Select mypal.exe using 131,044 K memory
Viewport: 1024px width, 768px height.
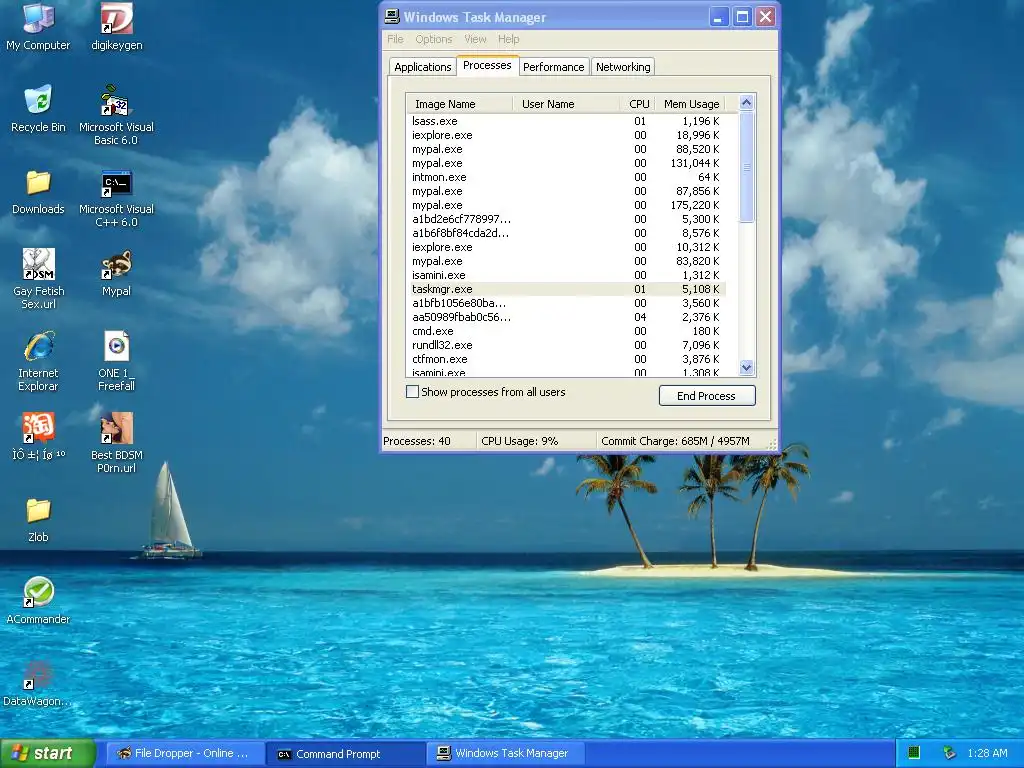click(566, 163)
